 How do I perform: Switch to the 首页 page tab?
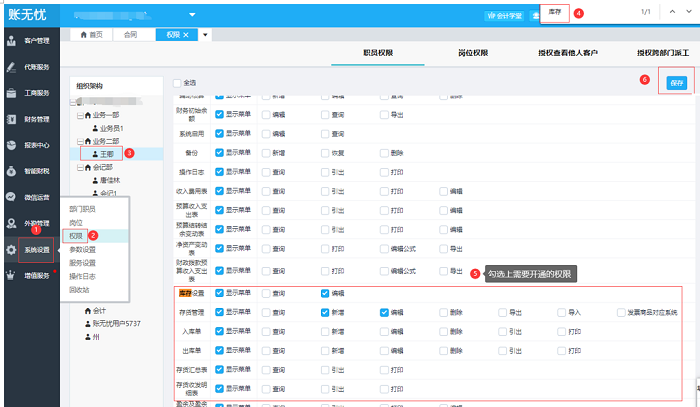(x=91, y=33)
